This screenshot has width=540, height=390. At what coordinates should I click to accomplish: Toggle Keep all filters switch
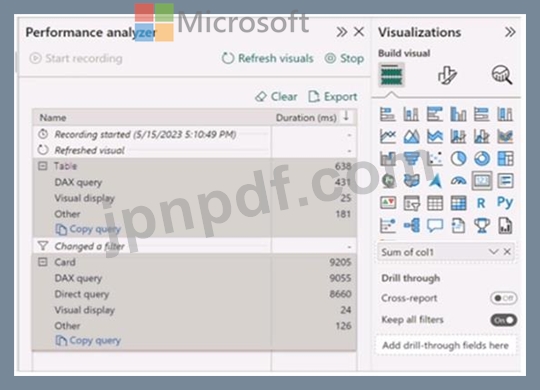[x=503, y=320]
